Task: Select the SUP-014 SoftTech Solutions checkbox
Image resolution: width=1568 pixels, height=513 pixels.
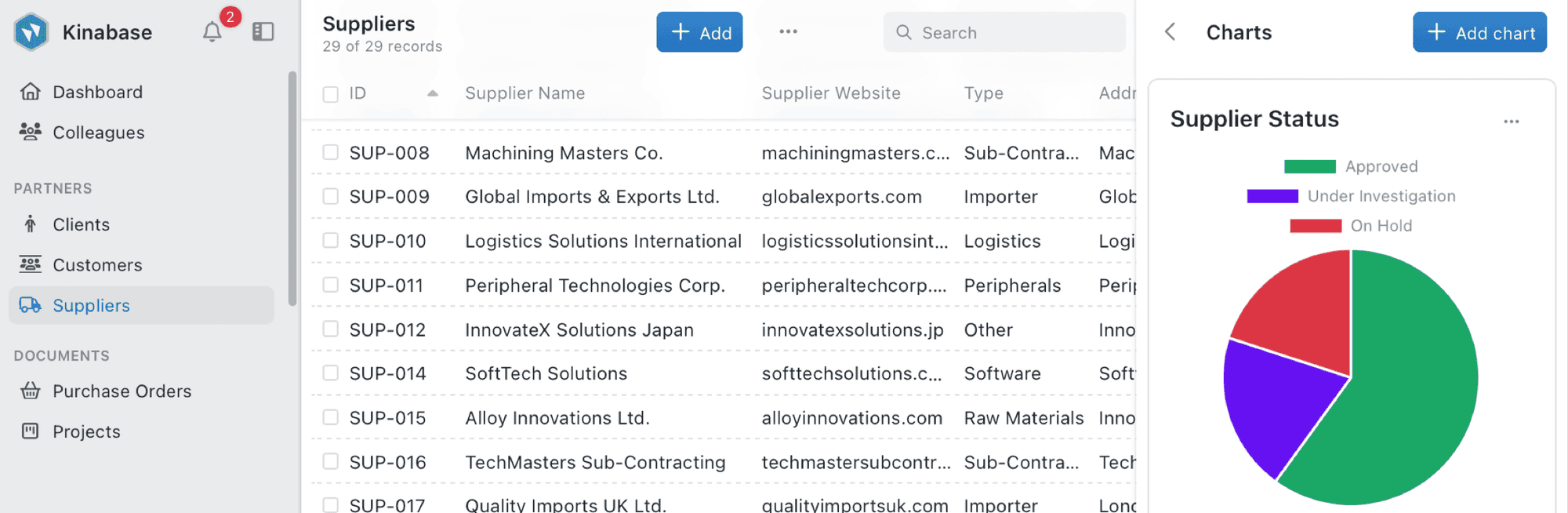Action: click(x=331, y=373)
